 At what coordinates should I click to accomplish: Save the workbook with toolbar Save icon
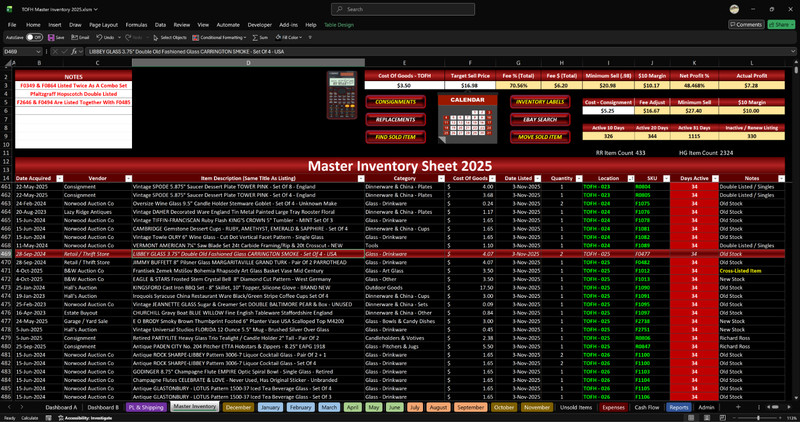click(x=51, y=37)
